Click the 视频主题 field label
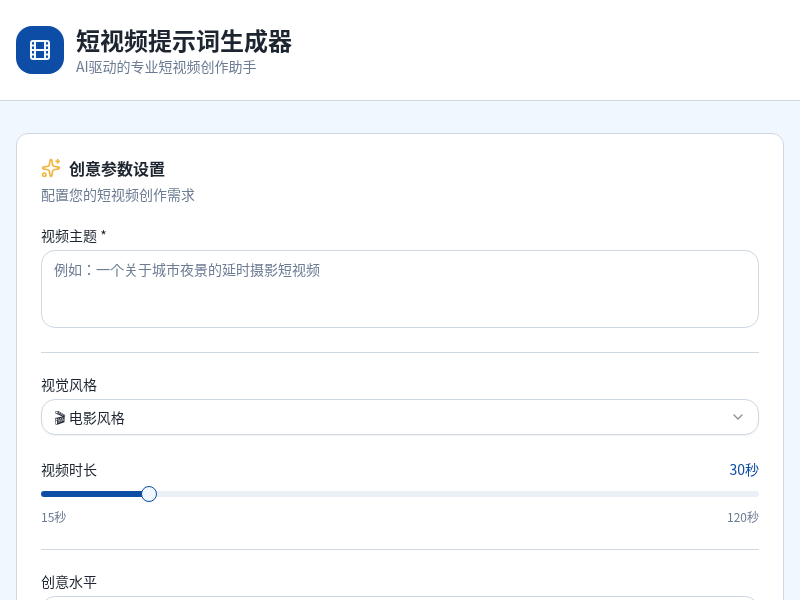The height and width of the screenshot is (600, 800). [x=73, y=236]
